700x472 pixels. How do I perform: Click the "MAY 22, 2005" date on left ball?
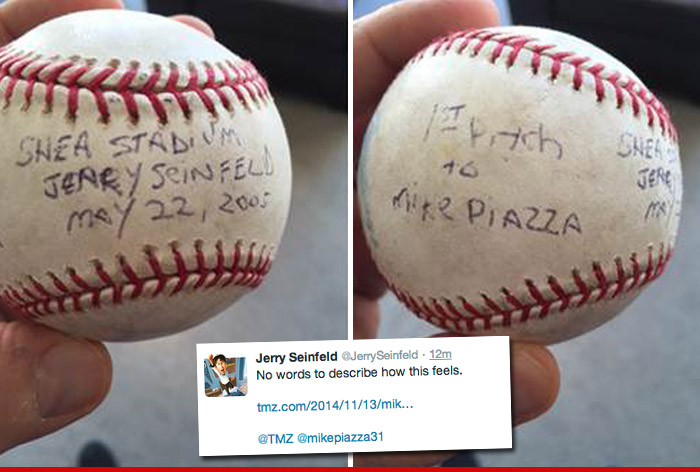click(x=169, y=211)
